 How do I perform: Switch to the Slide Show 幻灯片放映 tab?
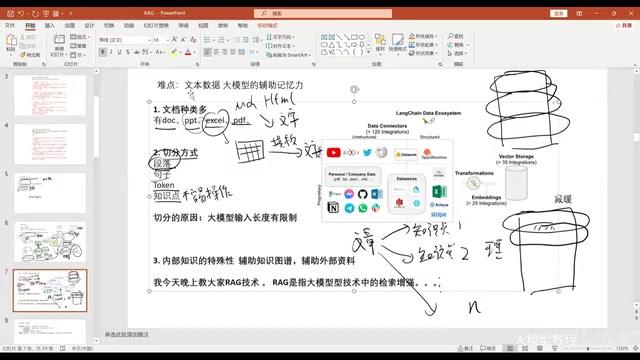click(x=156, y=25)
